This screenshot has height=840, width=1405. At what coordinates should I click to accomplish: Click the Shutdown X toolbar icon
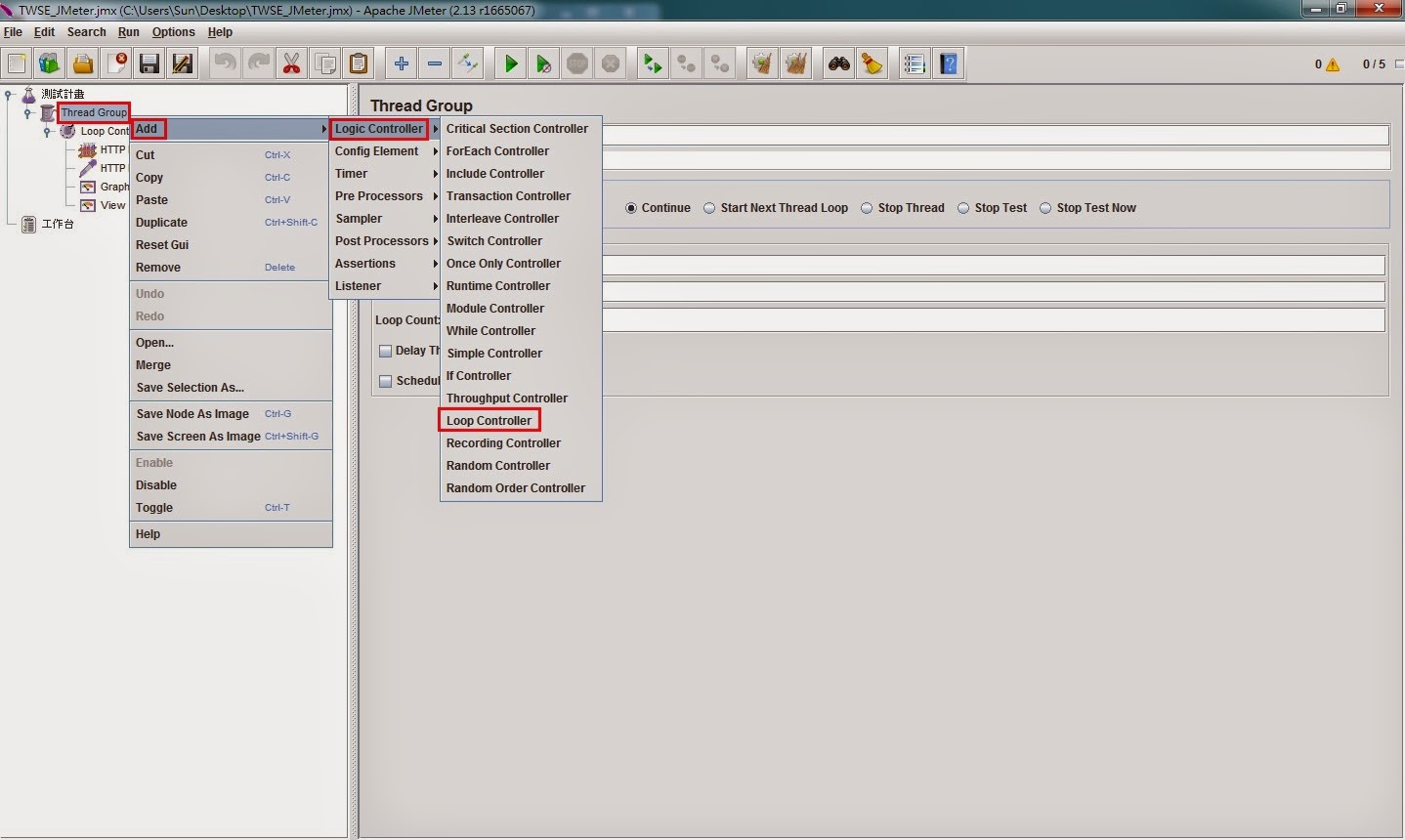(x=611, y=64)
